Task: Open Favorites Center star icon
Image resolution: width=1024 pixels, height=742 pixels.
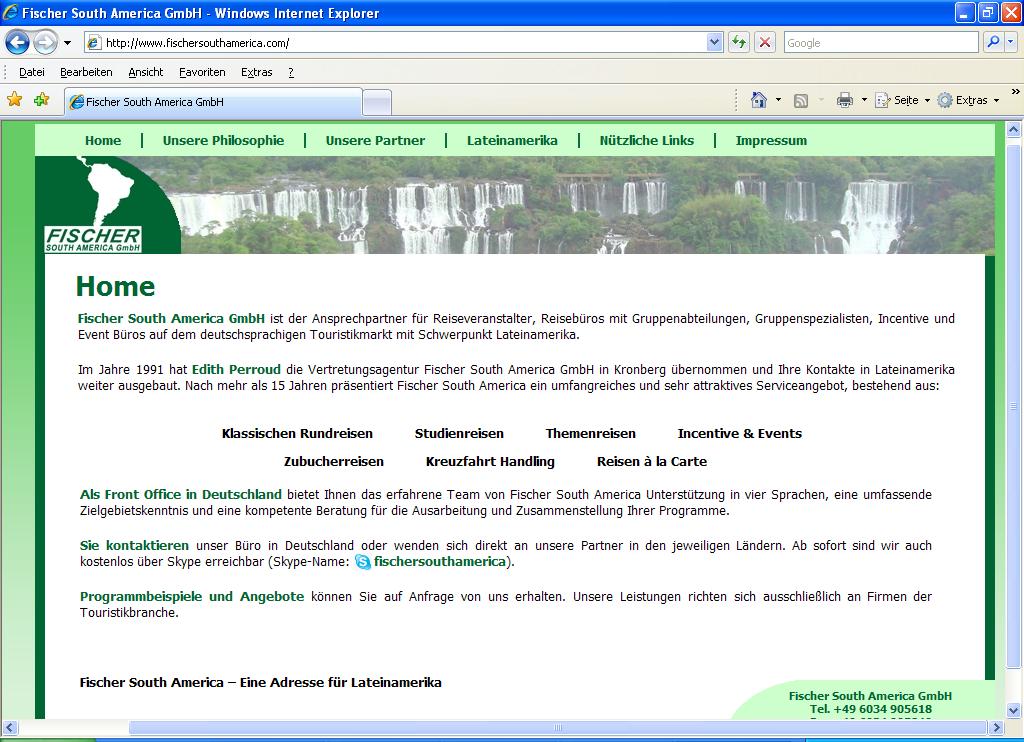Action: pos(14,100)
